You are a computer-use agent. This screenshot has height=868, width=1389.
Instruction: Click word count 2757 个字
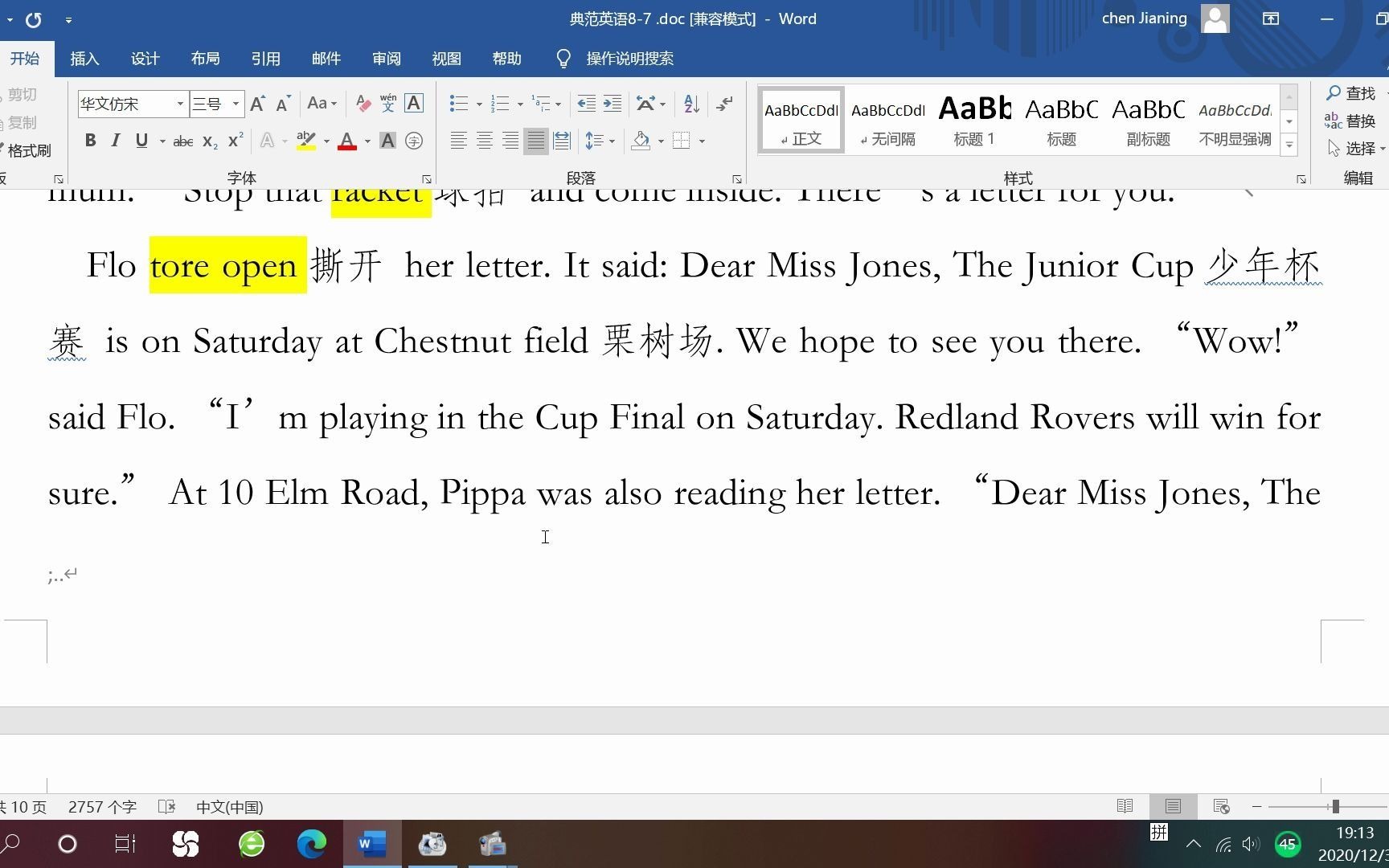click(x=102, y=806)
